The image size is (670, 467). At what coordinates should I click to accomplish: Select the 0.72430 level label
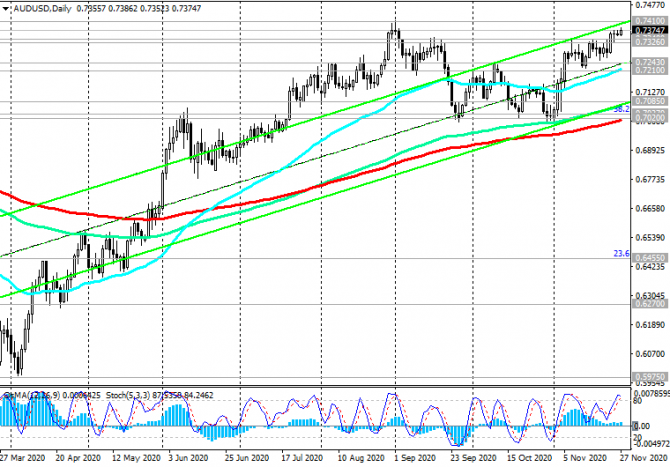point(650,62)
